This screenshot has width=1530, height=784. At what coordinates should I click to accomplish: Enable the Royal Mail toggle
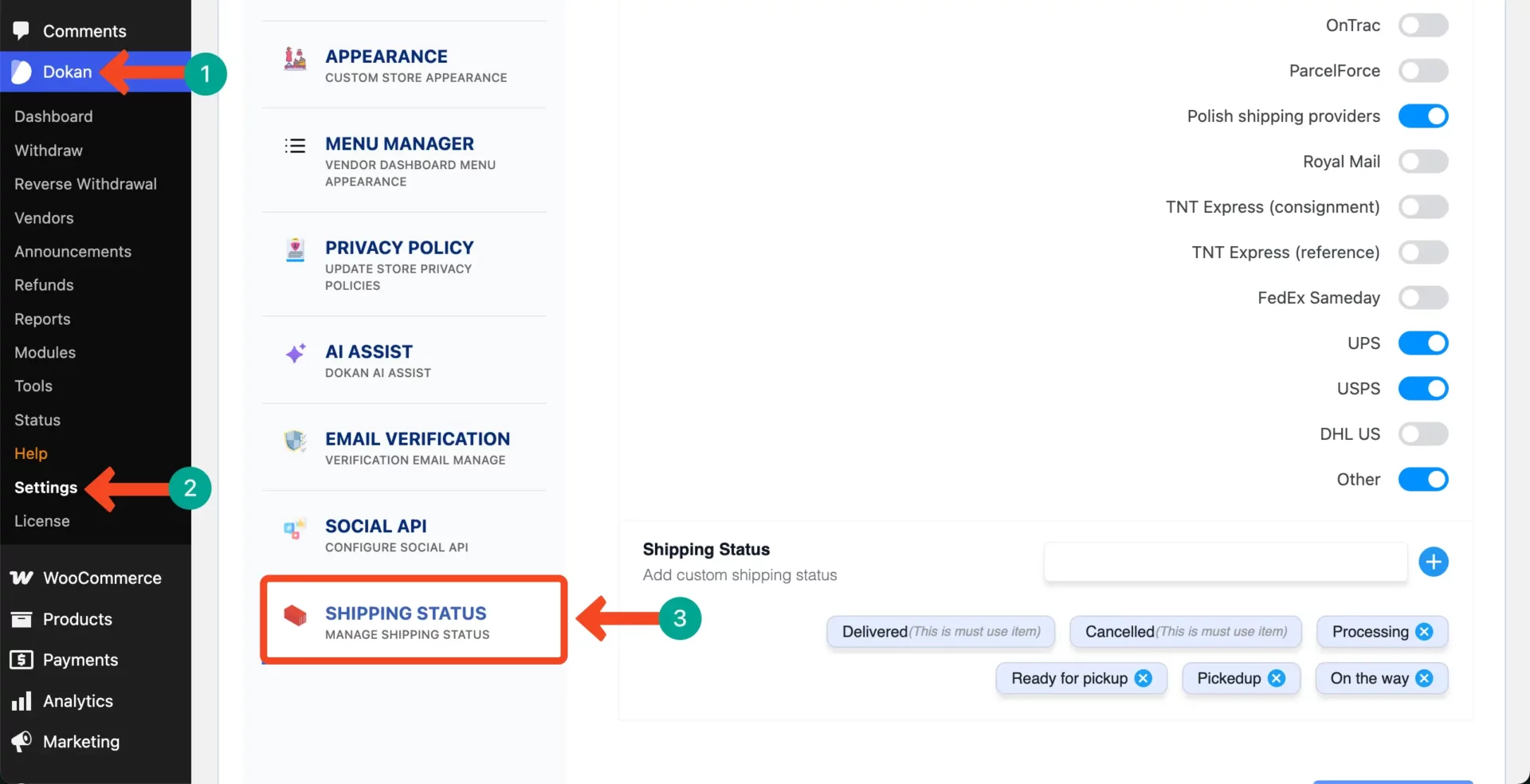tap(1423, 162)
